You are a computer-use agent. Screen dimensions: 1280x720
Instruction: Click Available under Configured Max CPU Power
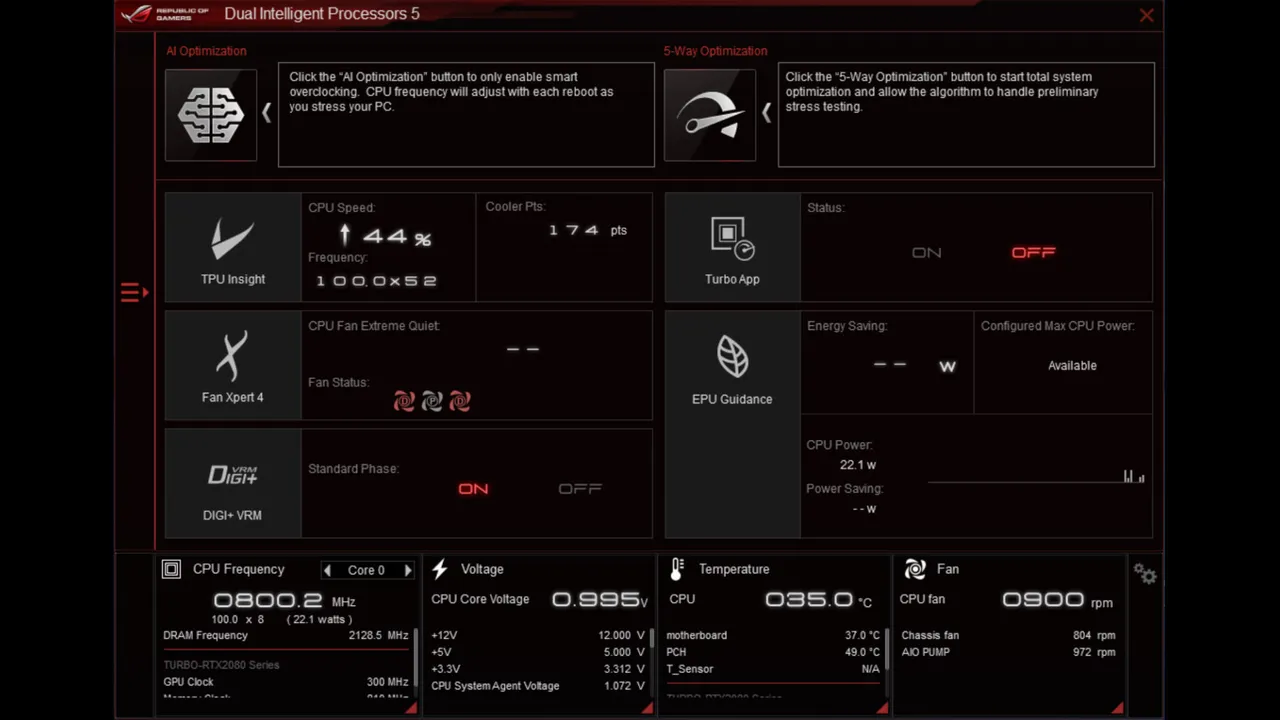point(1072,365)
